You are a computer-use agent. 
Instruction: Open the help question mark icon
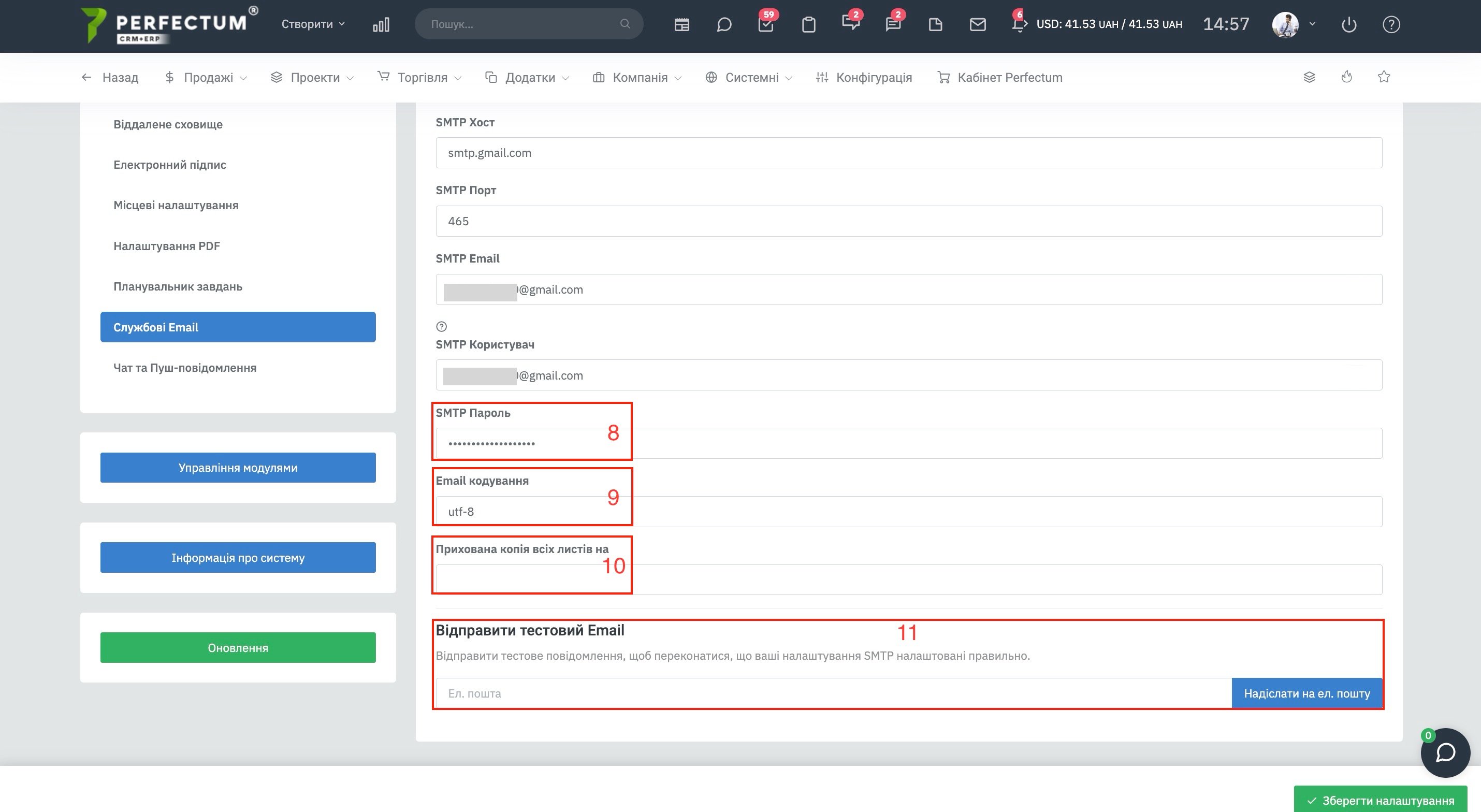pyautogui.click(x=1391, y=25)
